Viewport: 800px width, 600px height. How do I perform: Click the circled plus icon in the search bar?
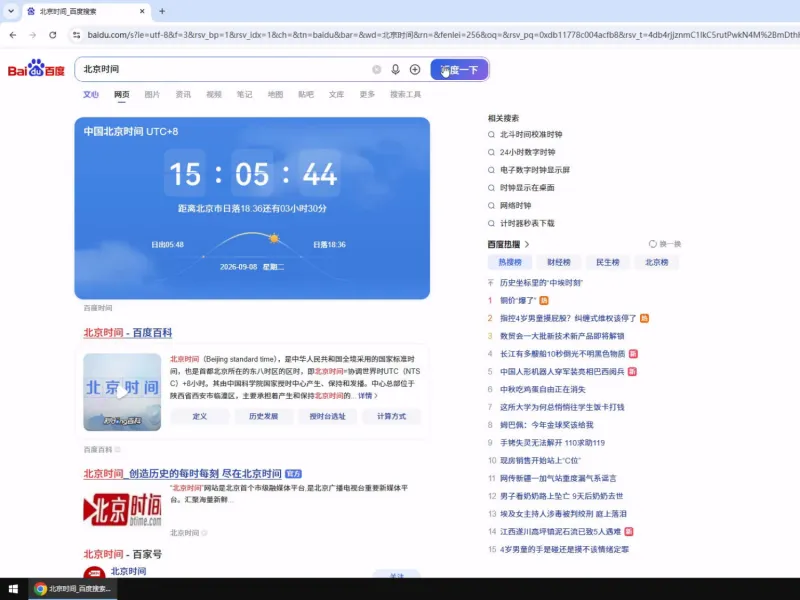pyautogui.click(x=415, y=69)
